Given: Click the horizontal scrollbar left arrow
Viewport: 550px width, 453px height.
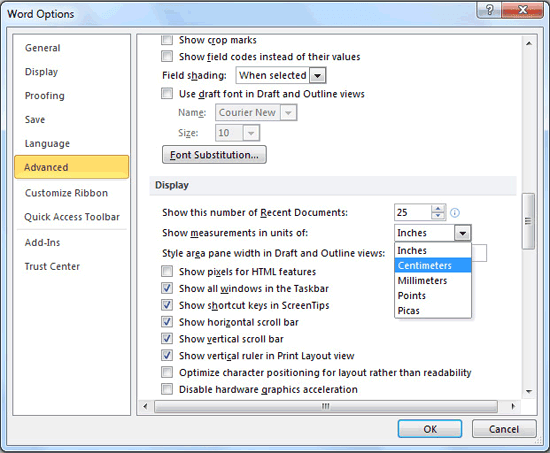Looking at the screenshot, I should coord(145,406).
